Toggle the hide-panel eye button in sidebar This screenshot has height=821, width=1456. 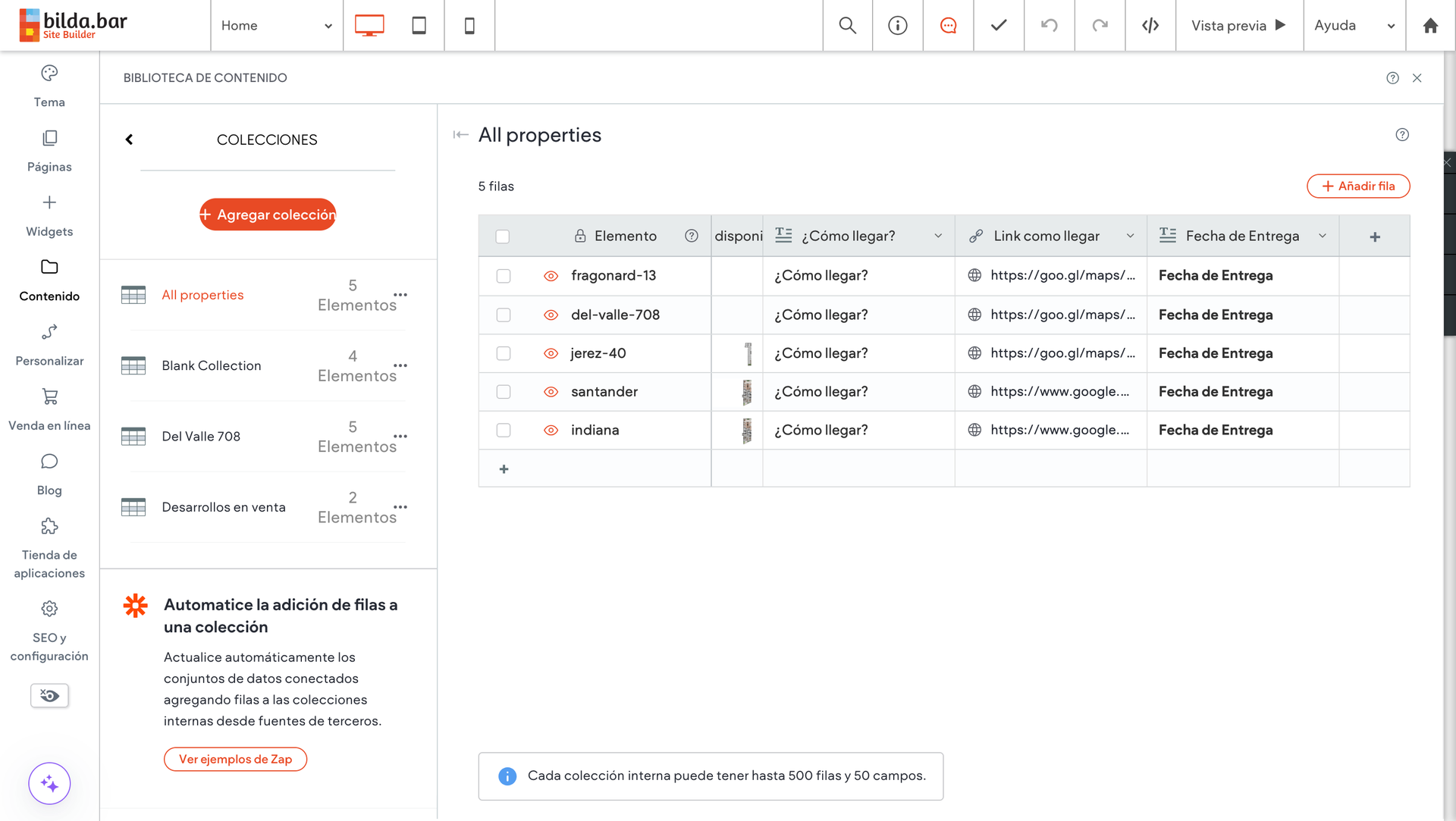(49, 695)
